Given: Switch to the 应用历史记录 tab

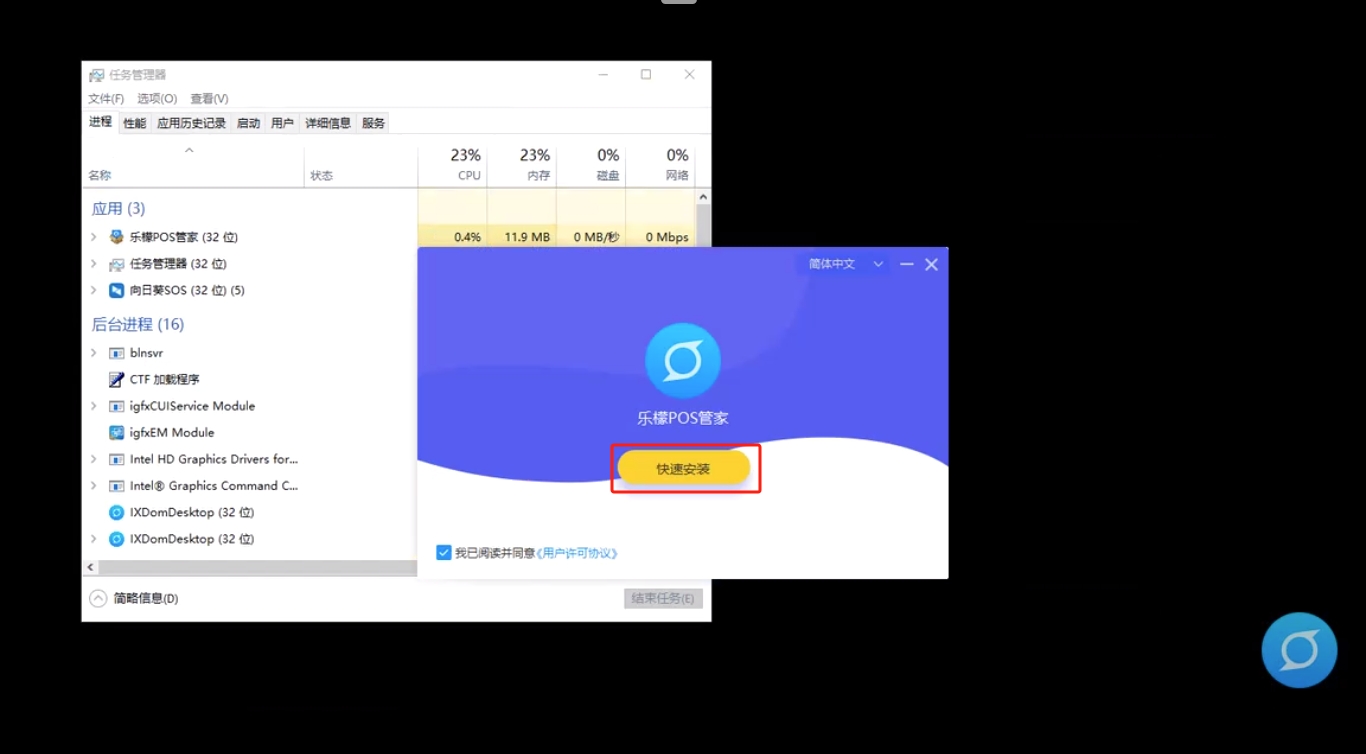Looking at the screenshot, I should (x=191, y=123).
